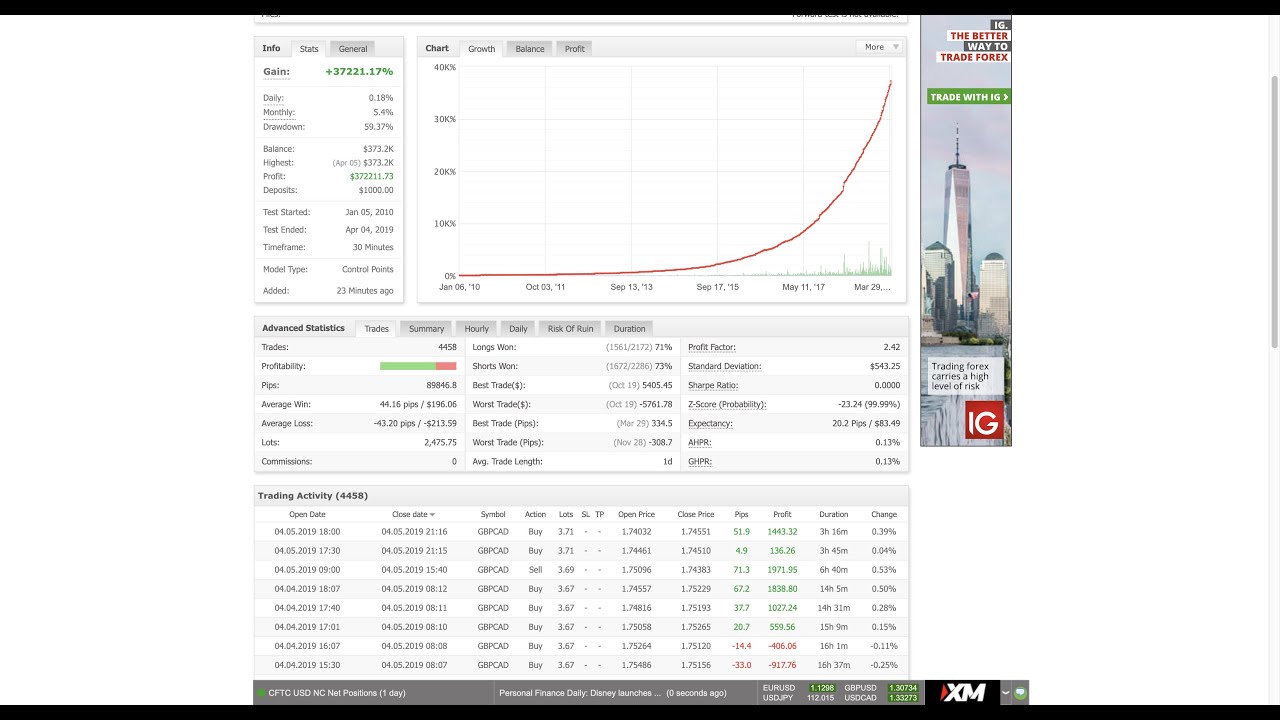1280x720 pixels.
Task: Select the Sell trade row action cell
Action: [535, 570]
